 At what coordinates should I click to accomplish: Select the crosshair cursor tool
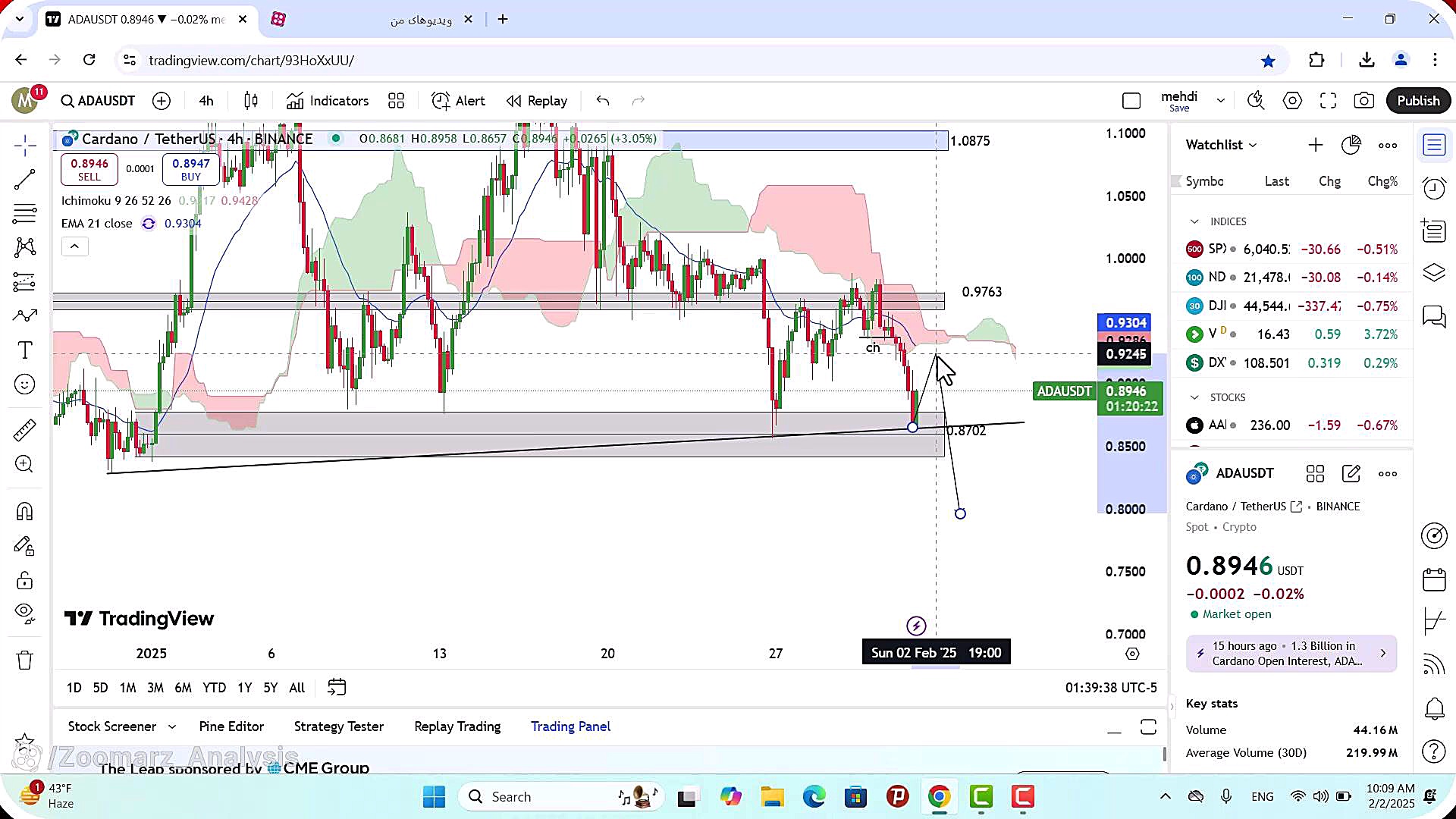[x=25, y=146]
